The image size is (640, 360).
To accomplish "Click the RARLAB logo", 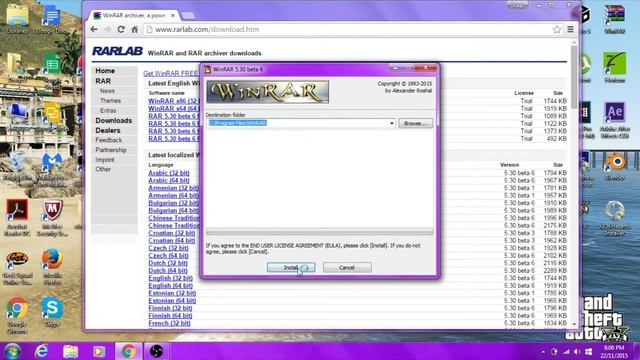I will click(117, 51).
